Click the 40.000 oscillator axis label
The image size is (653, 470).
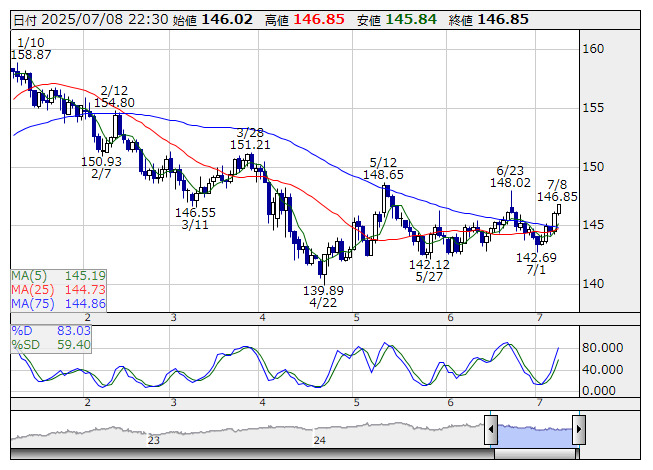click(x=603, y=369)
